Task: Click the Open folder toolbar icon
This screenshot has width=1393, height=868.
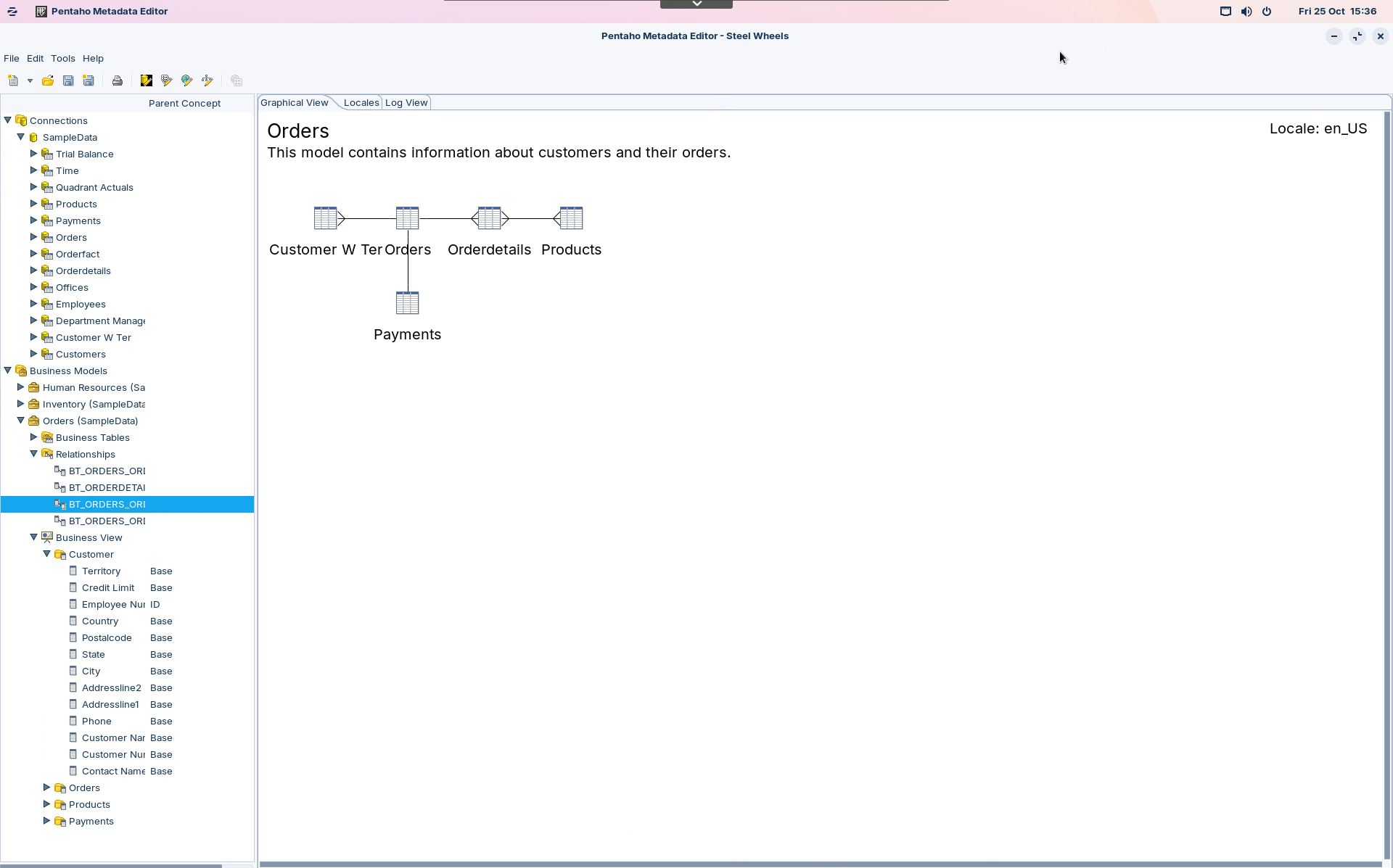Action: point(48,80)
